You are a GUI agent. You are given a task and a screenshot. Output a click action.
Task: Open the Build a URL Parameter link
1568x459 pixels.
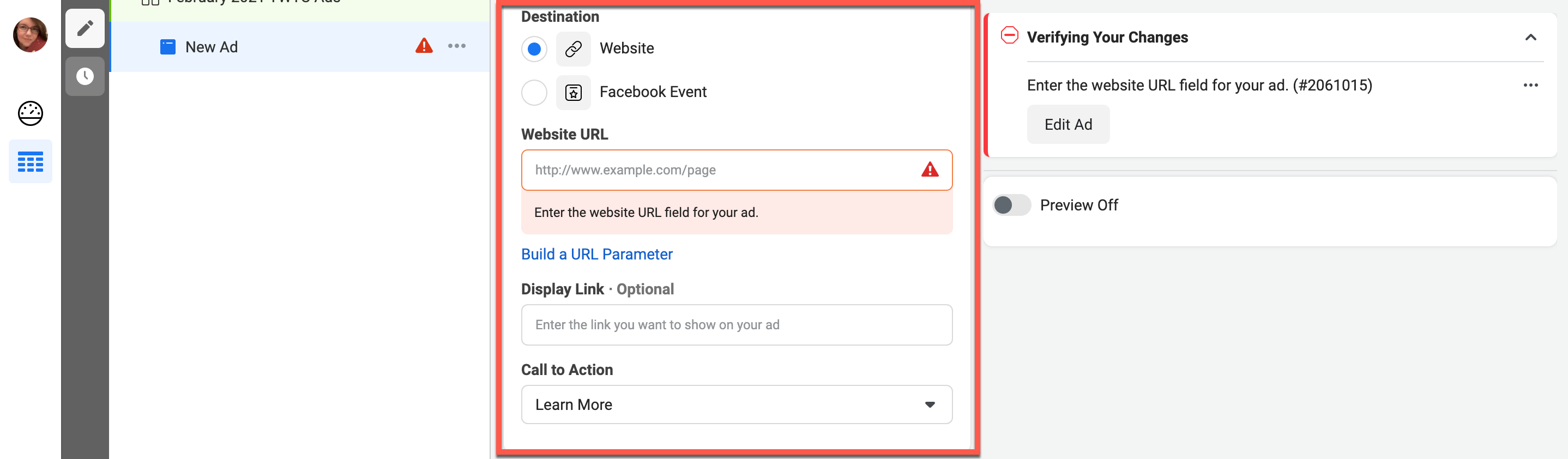(x=596, y=255)
